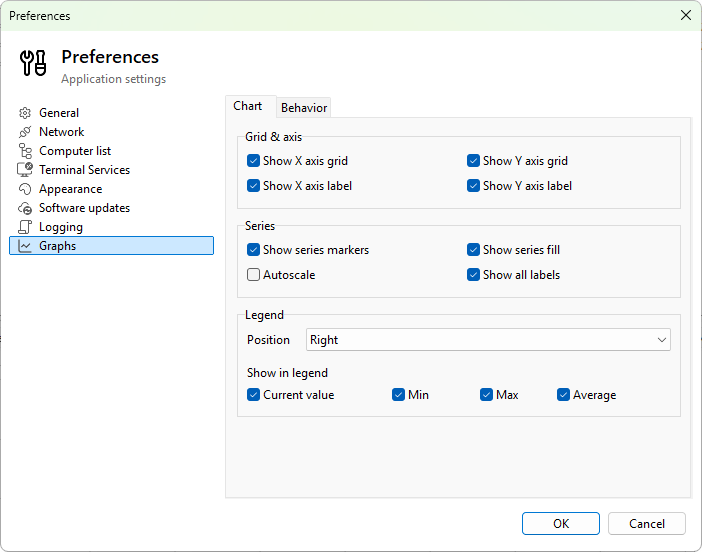702x552 pixels.
Task: Confirm settings with OK button
Action: tap(561, 524)
